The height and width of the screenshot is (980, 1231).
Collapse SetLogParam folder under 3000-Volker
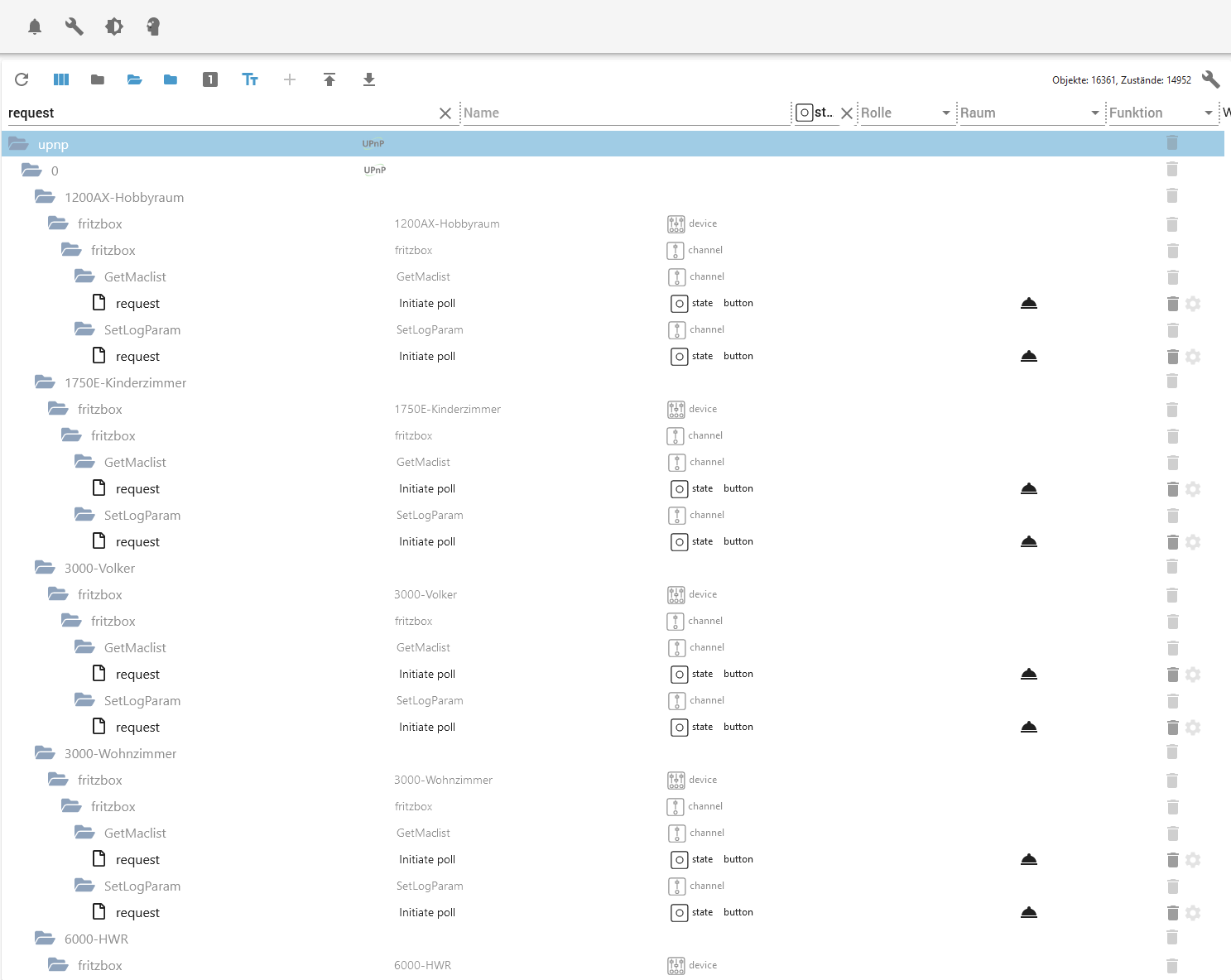coord(84,700)
